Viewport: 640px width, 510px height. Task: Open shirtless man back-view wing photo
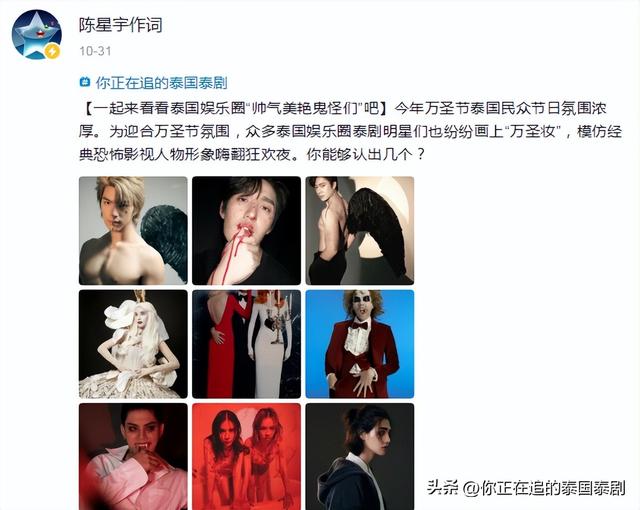tap(360, 231)
